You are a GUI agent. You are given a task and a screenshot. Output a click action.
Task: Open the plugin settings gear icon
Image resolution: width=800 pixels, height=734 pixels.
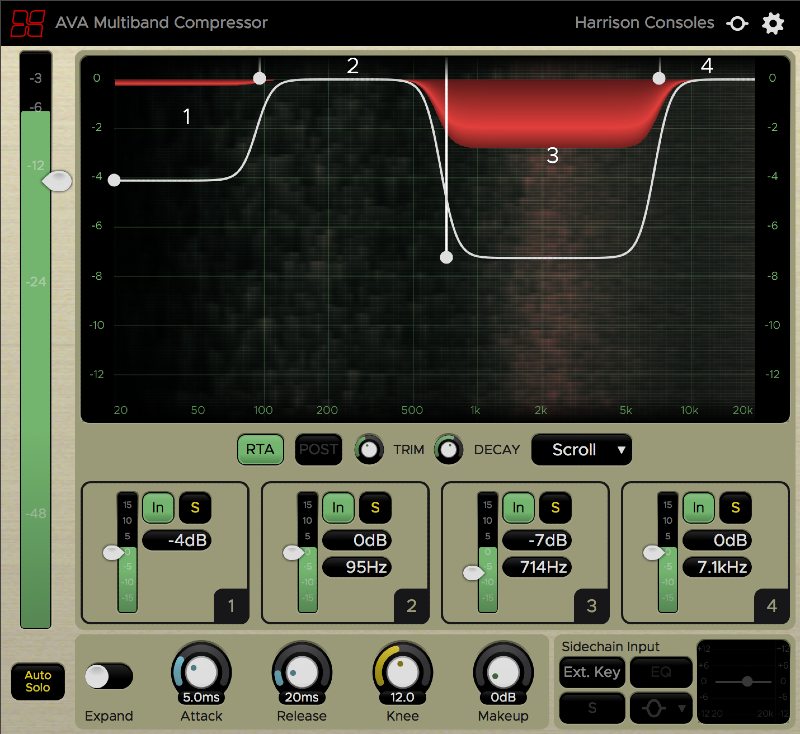(773, 22)
